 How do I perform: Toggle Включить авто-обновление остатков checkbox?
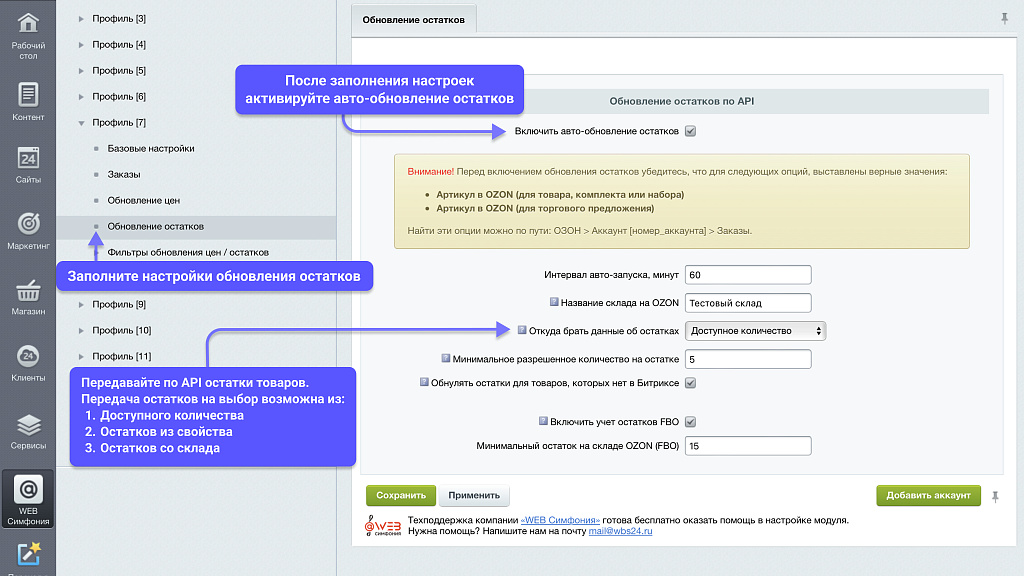(x=690, y=131)
